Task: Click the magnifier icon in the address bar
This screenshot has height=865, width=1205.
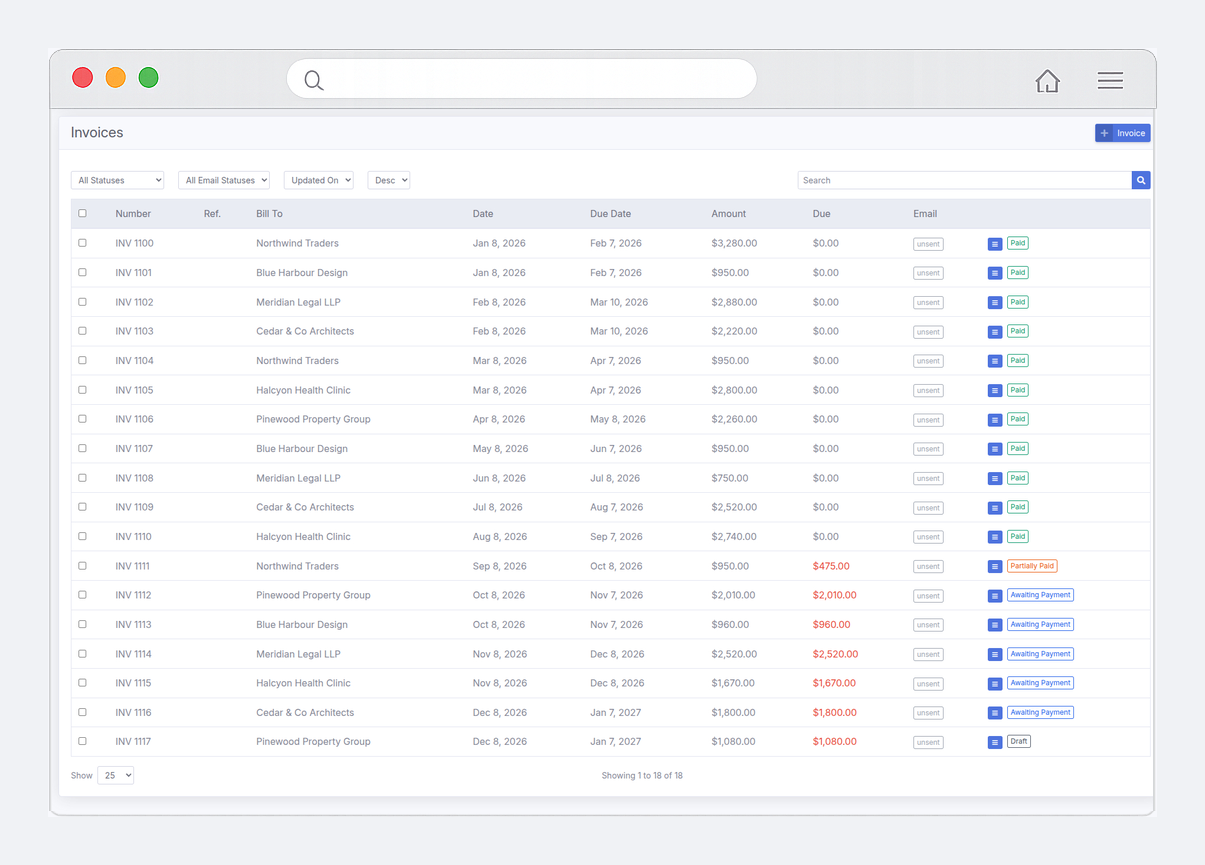Action: pos(314,81)
